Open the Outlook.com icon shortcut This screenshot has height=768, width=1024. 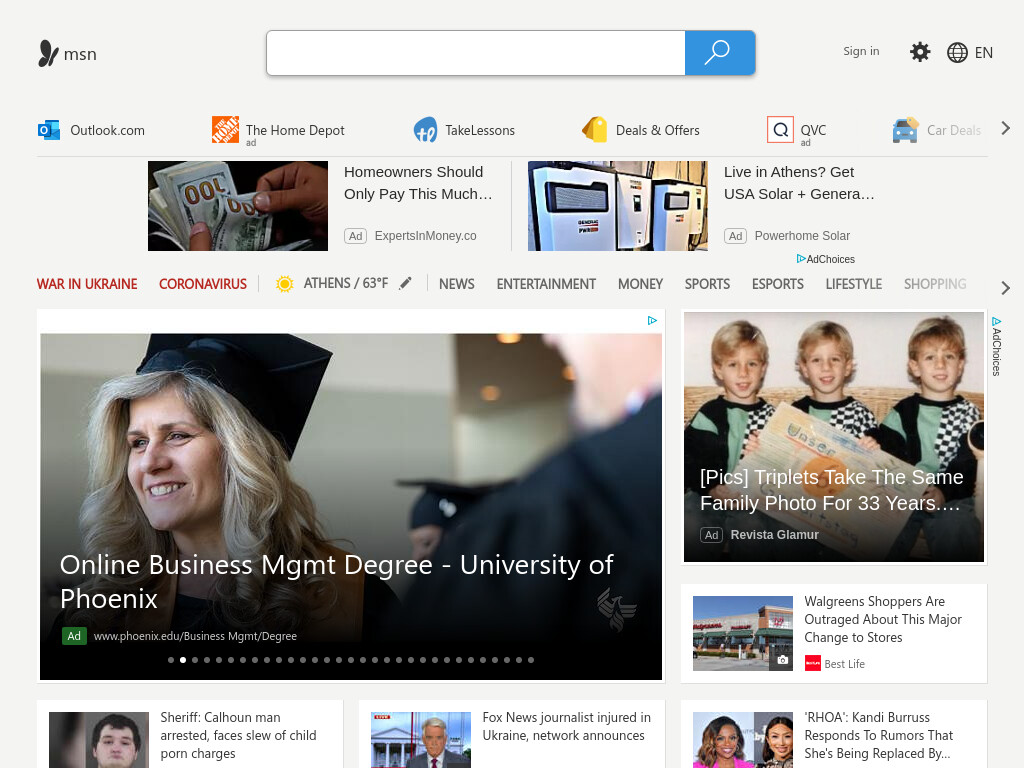click(x=49, y=130)
